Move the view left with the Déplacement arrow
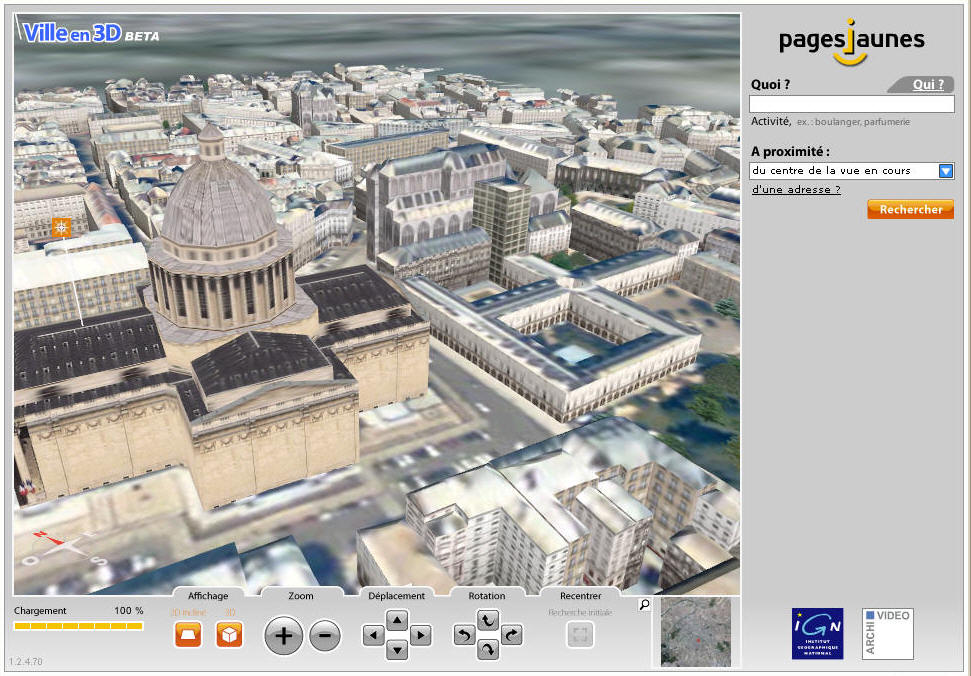The height and width of the screenshot is (676, 971). tap(373, 635)
